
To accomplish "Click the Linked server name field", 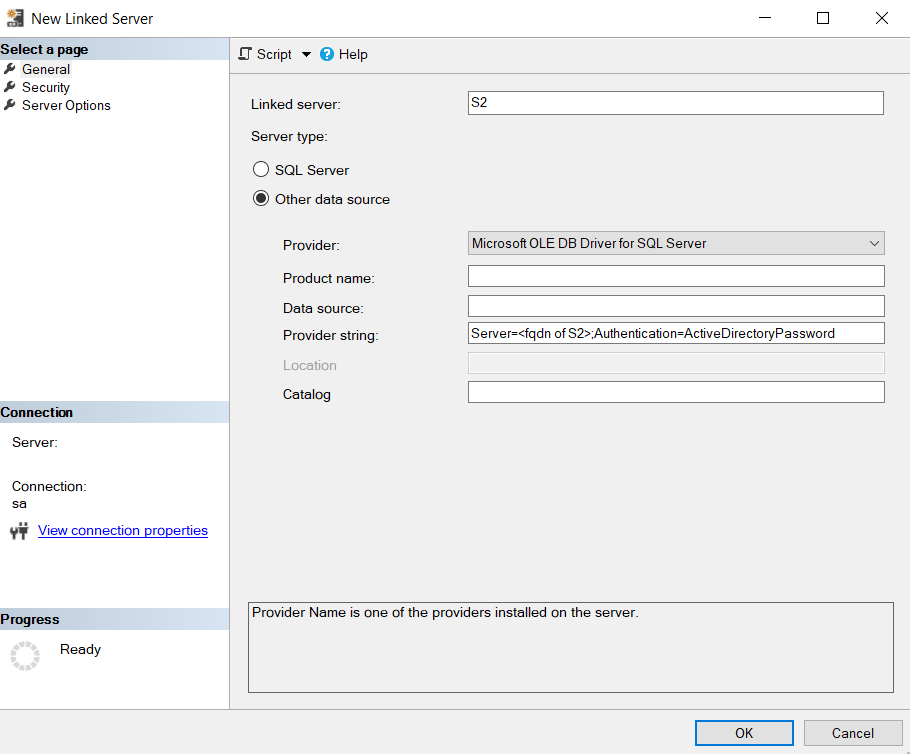I will click(x=675, y=103).
